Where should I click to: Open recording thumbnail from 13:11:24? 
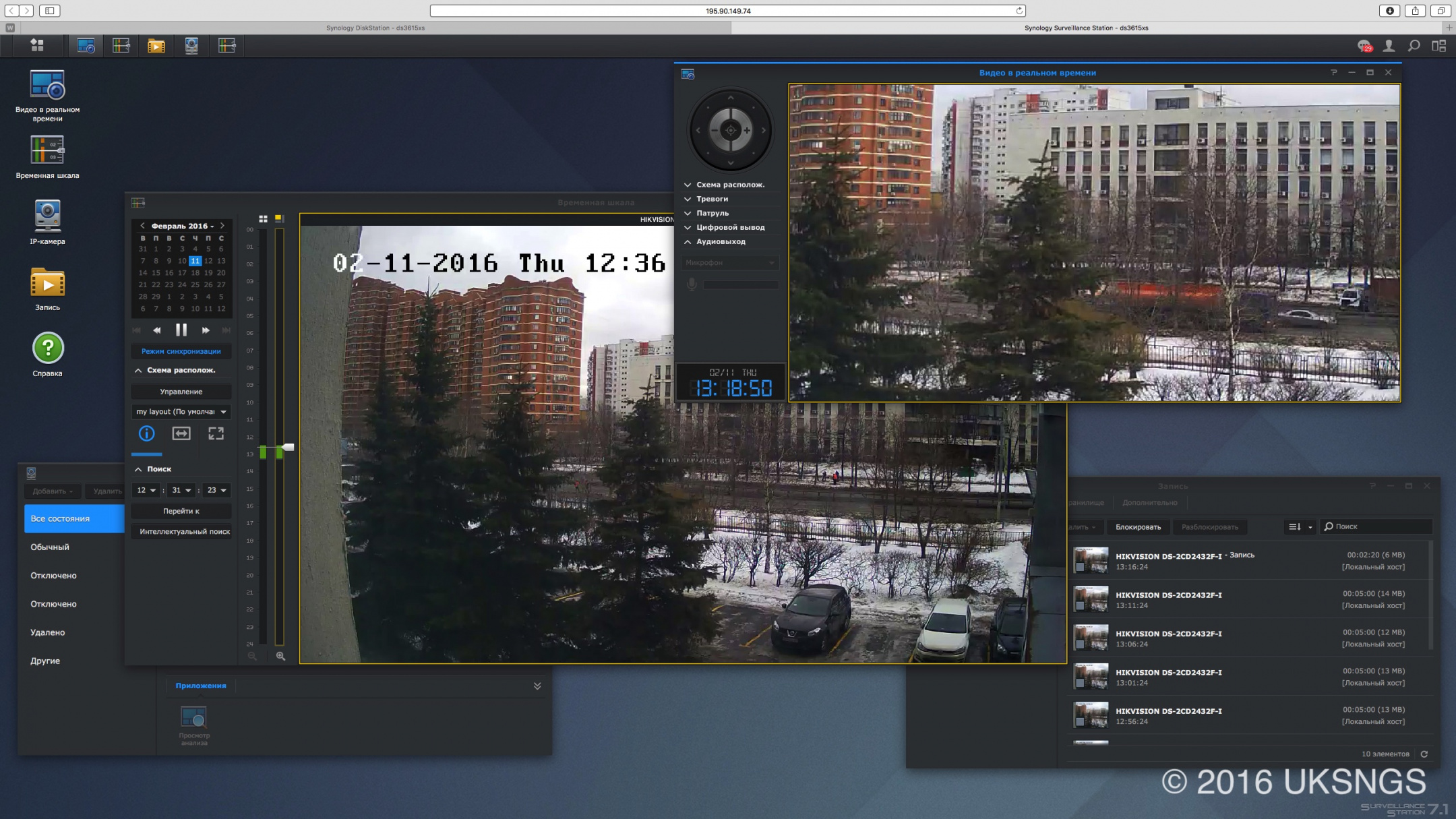tap(1091, 599)
